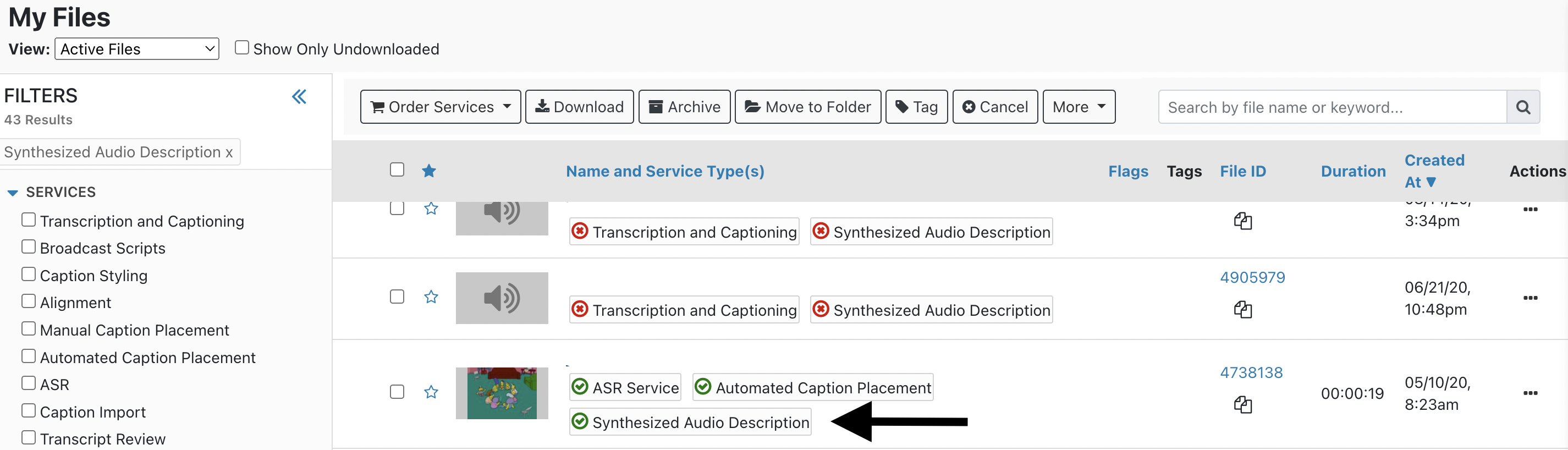Click Transcription and Captioning badge of 3:34pm file

point(684,232)
